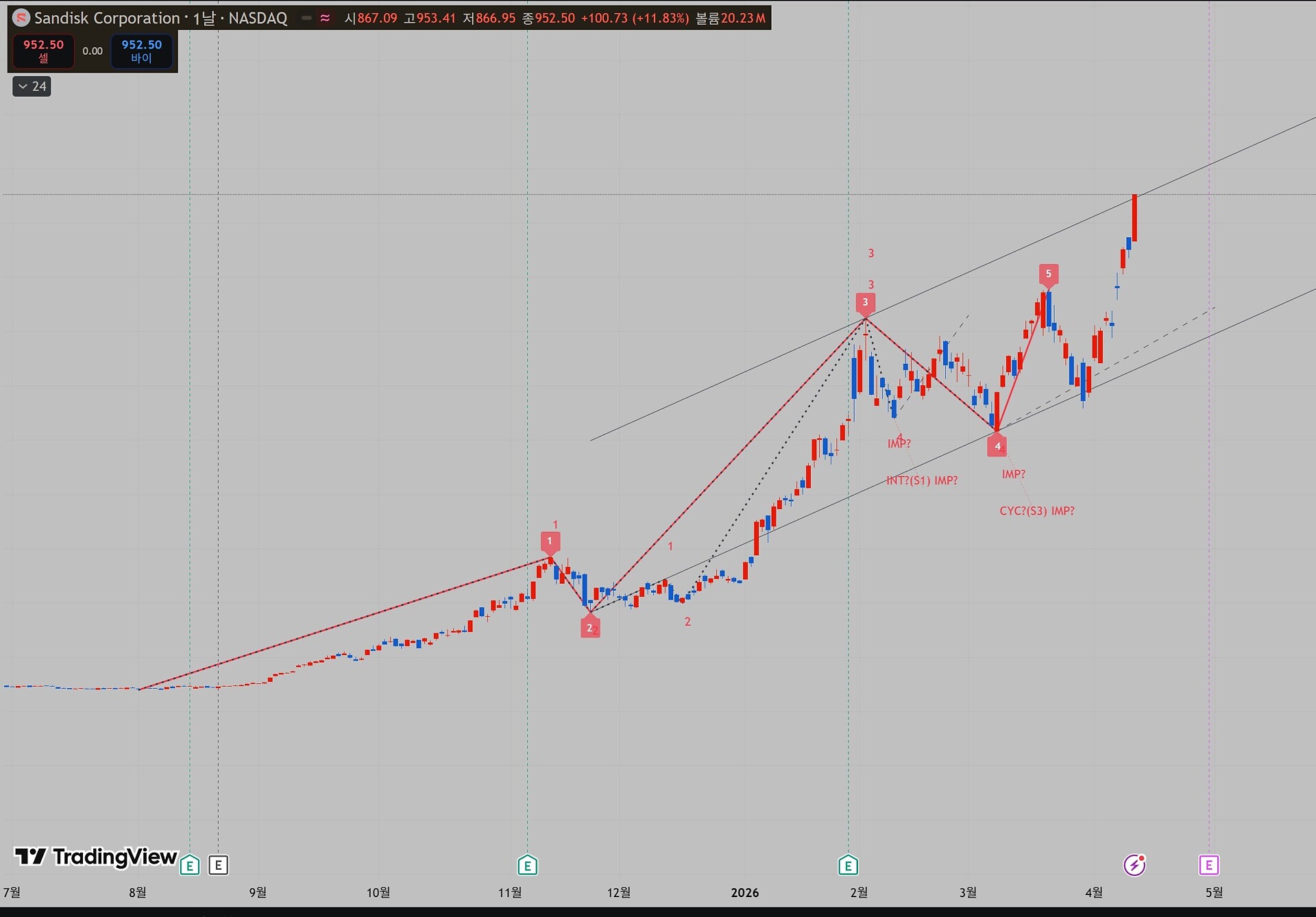Open the purple lightning news marker

(1134, 865)
